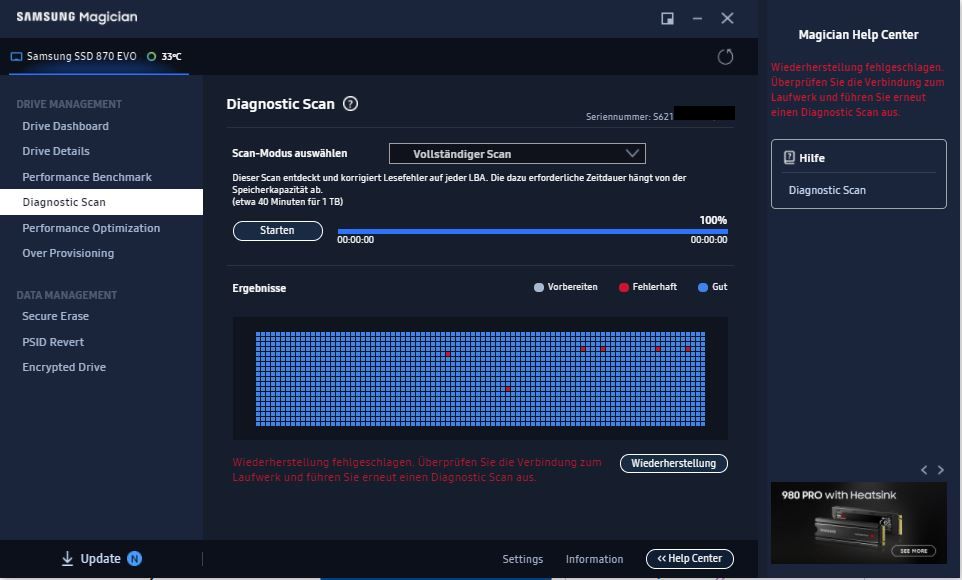962x580 pixels.
Task: Click the drive icon beside Samsung SSD 870 EVO
Action: (17, 56)
